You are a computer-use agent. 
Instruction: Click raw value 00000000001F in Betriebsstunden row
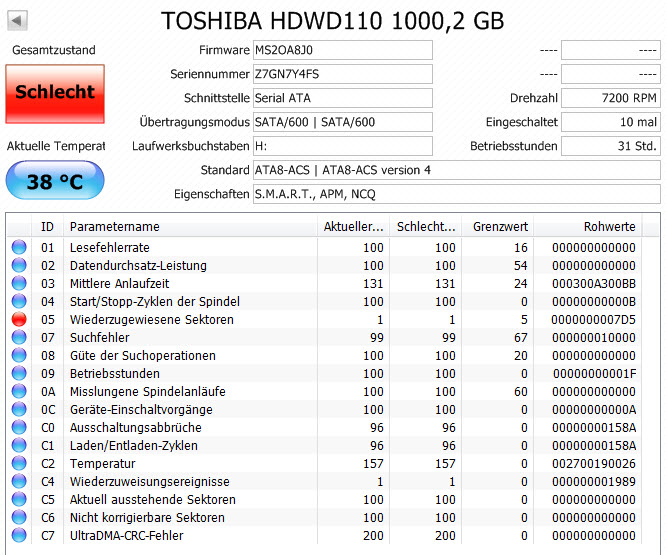coord(594,373)
